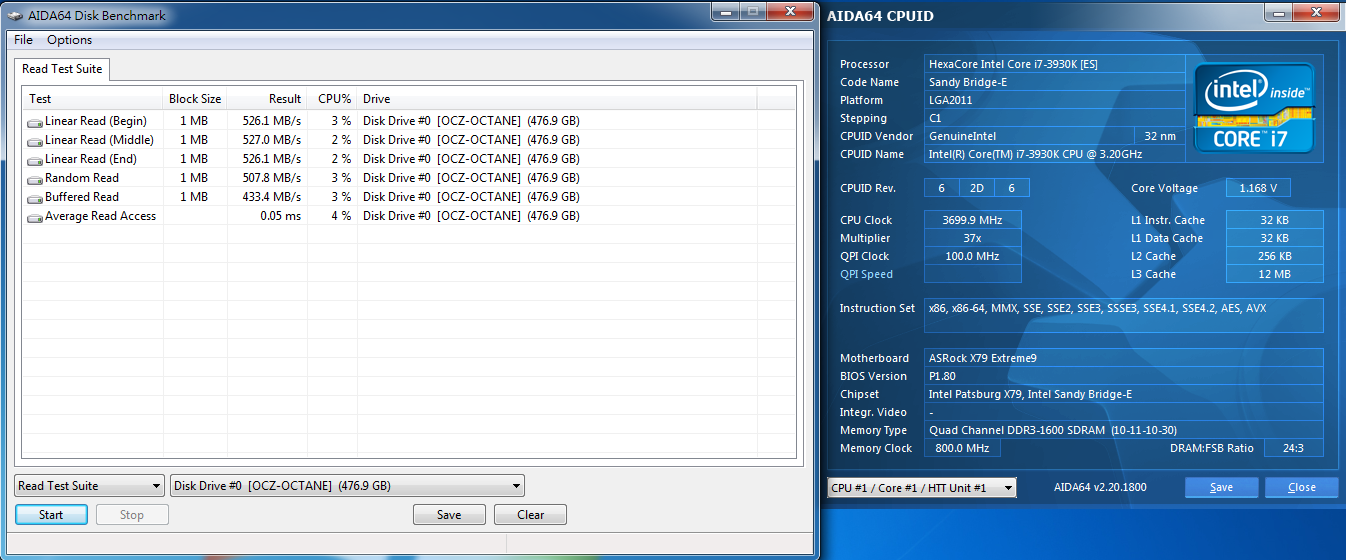
Task: Click the ASRock X79 Extreme9 motherboard value
Action: [1124, 358]
